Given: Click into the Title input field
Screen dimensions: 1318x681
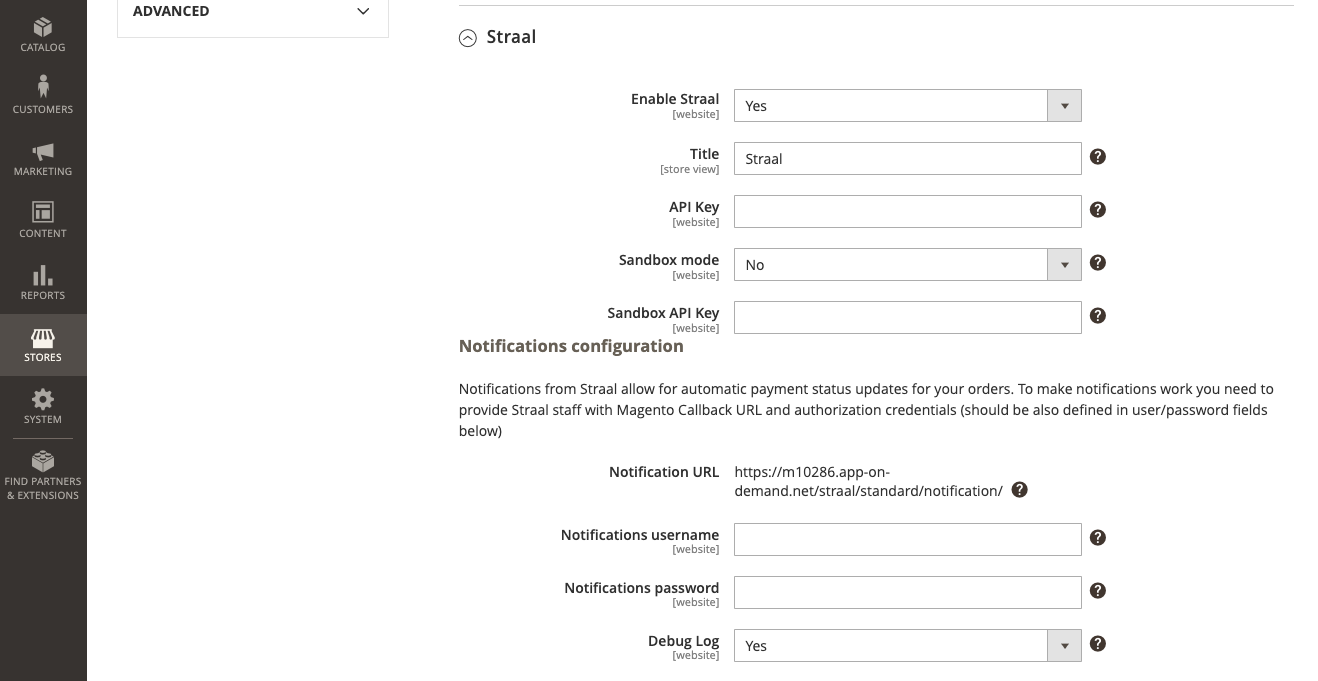Looking at the screenshot, I should click(x=907, y=159).
